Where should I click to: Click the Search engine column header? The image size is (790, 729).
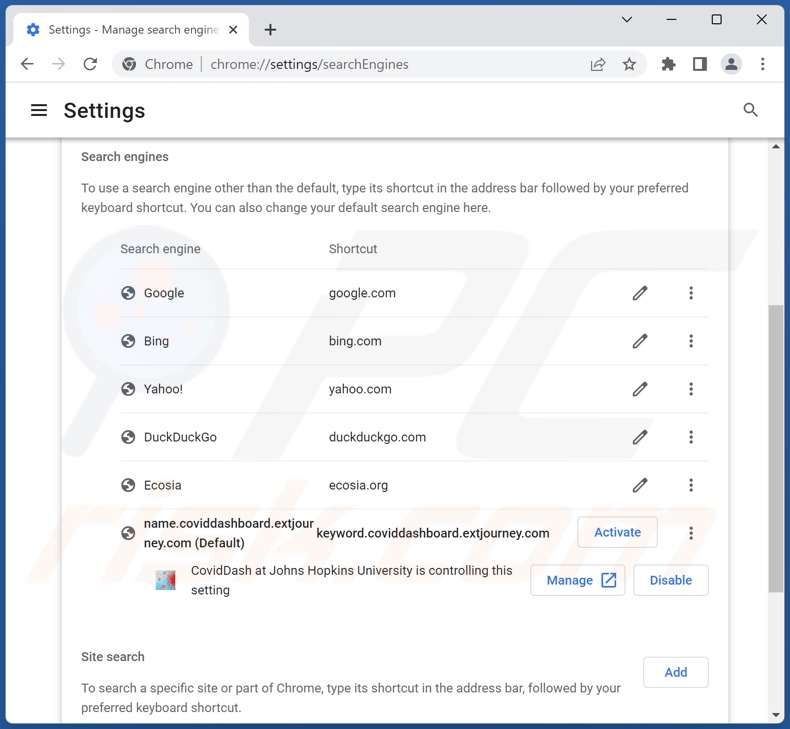[x=160, y=249]
